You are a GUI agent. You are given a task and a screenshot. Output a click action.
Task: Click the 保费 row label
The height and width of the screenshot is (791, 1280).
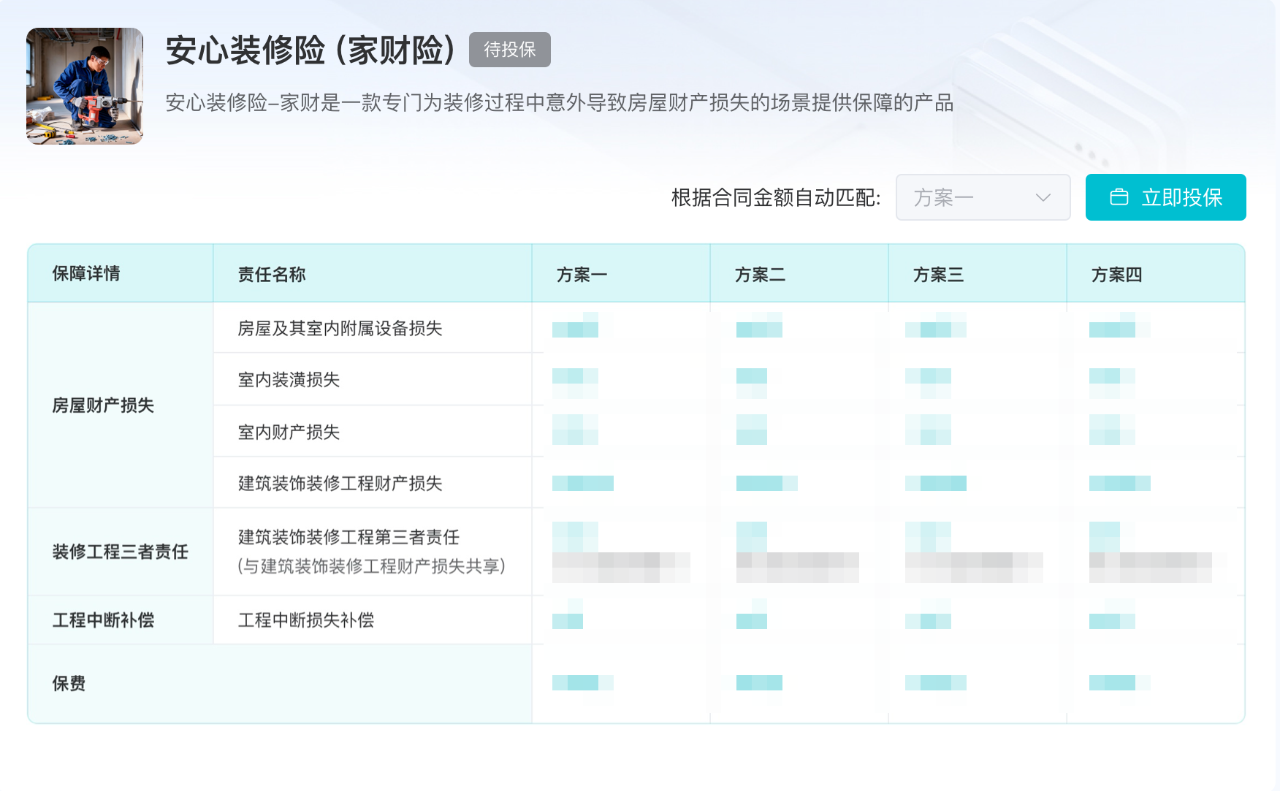69,684
